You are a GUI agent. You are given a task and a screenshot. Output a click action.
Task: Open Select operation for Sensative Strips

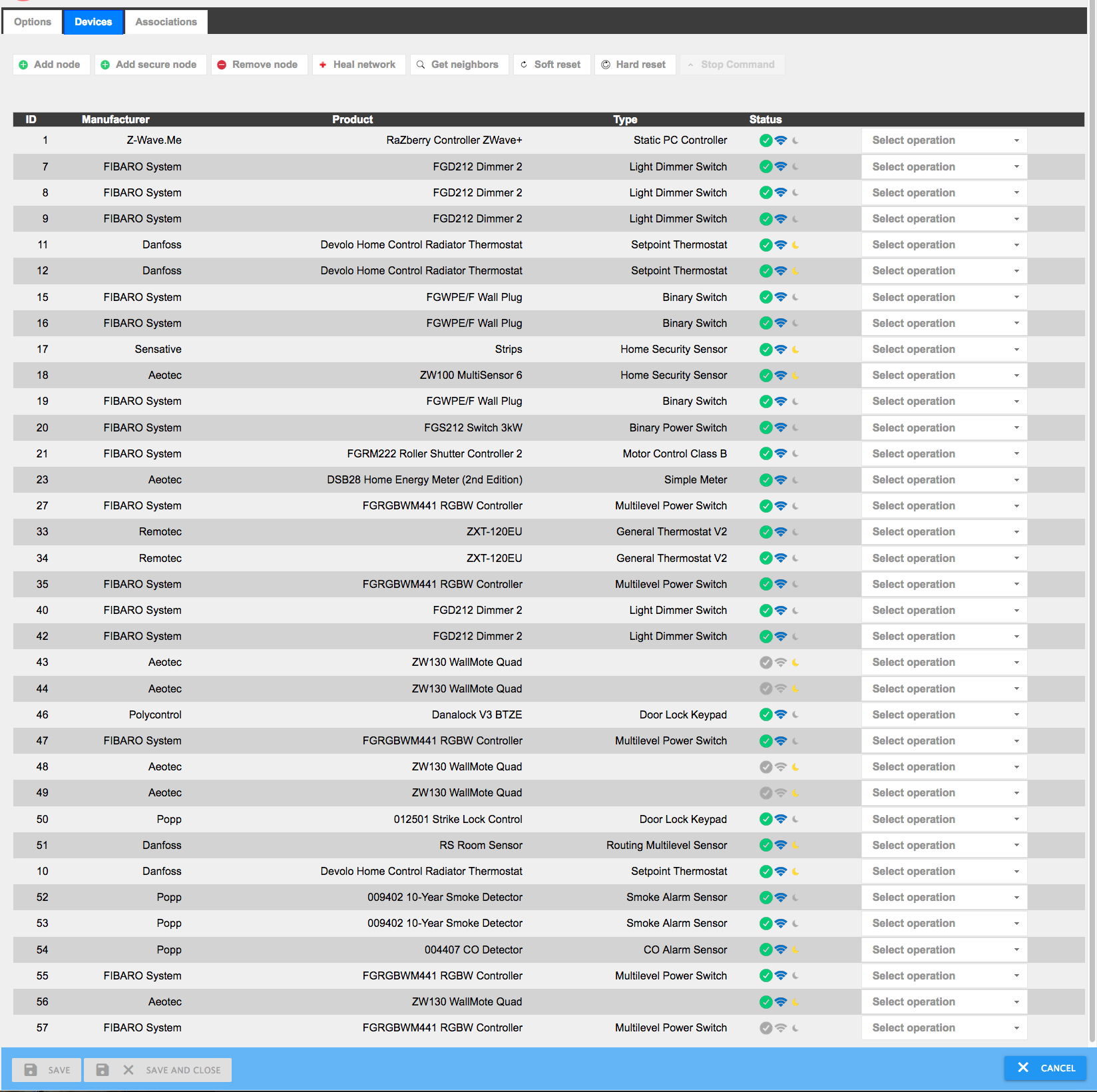coord(945,350)
